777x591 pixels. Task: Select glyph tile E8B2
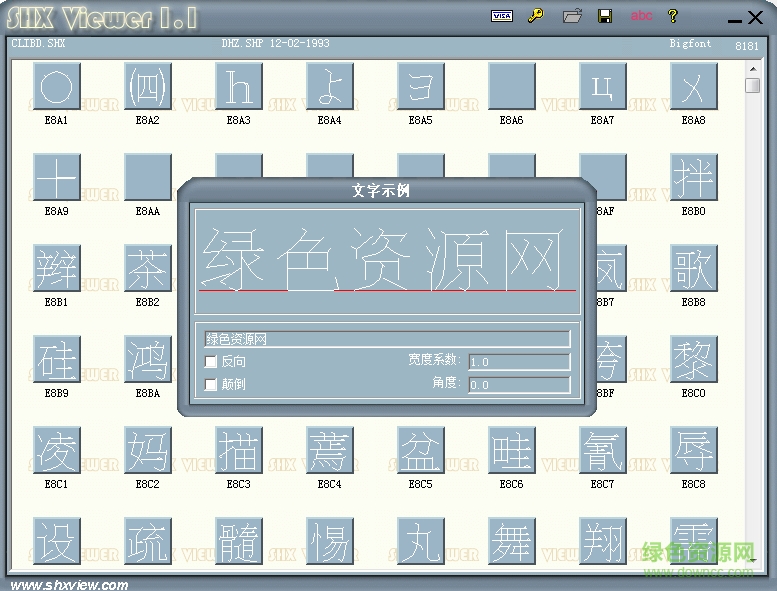[148, 268]
